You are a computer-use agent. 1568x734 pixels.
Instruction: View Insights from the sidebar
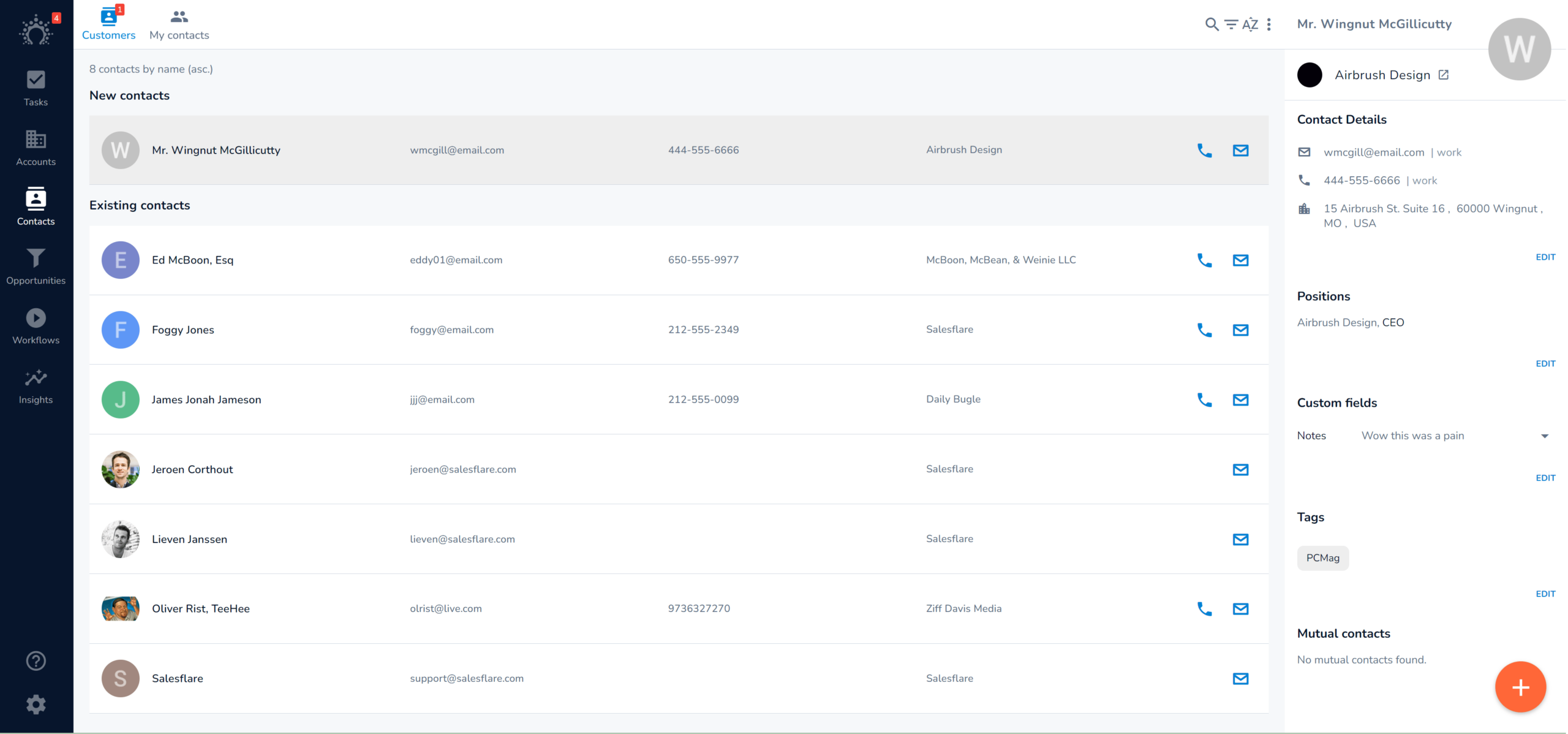tap(36, 385)
